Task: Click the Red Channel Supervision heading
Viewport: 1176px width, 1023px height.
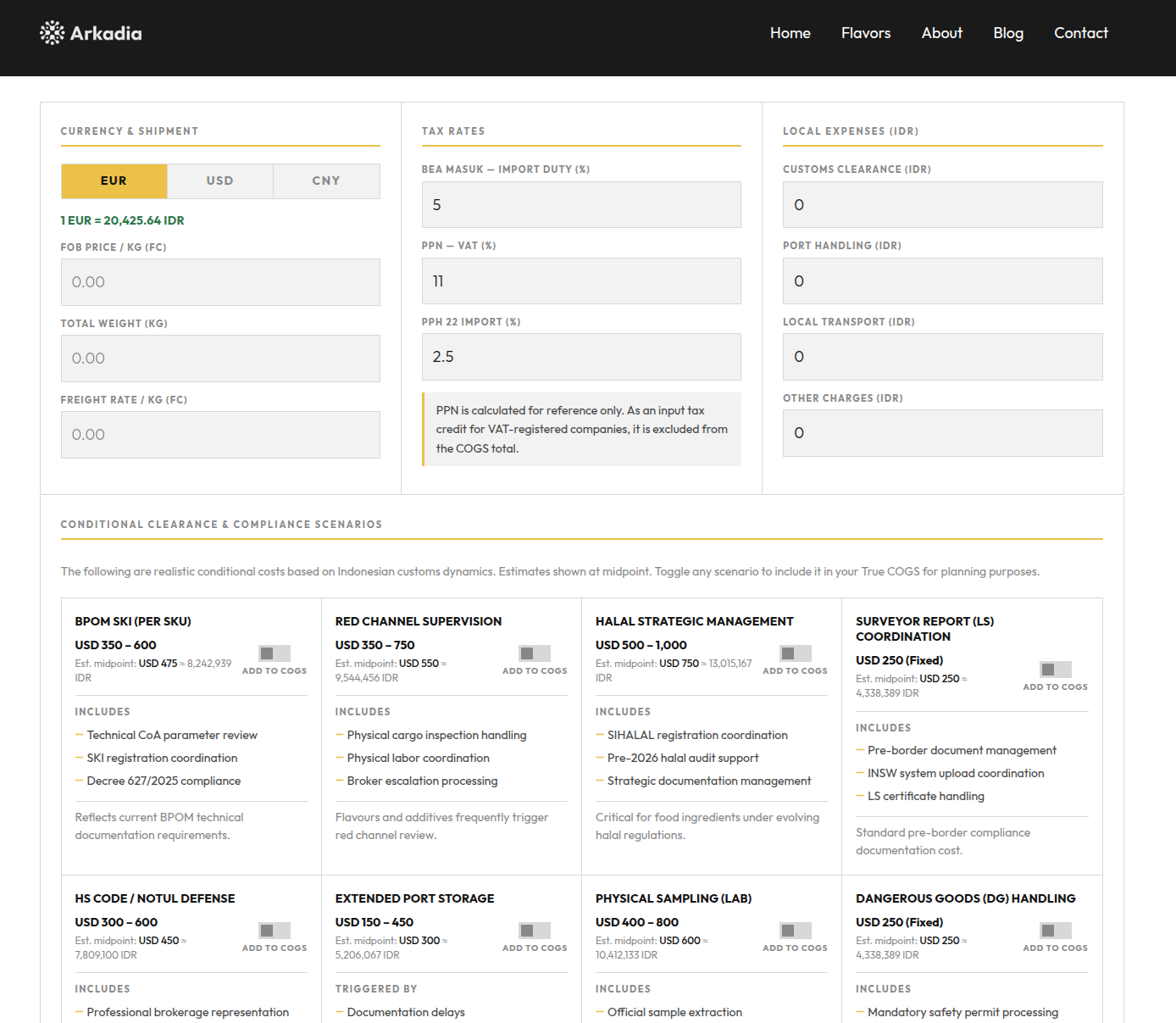Action: 419,621
